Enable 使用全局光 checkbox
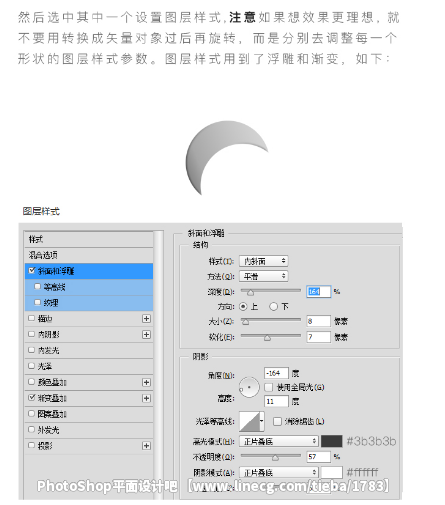445x505 pixels. (x=268, y=387)
